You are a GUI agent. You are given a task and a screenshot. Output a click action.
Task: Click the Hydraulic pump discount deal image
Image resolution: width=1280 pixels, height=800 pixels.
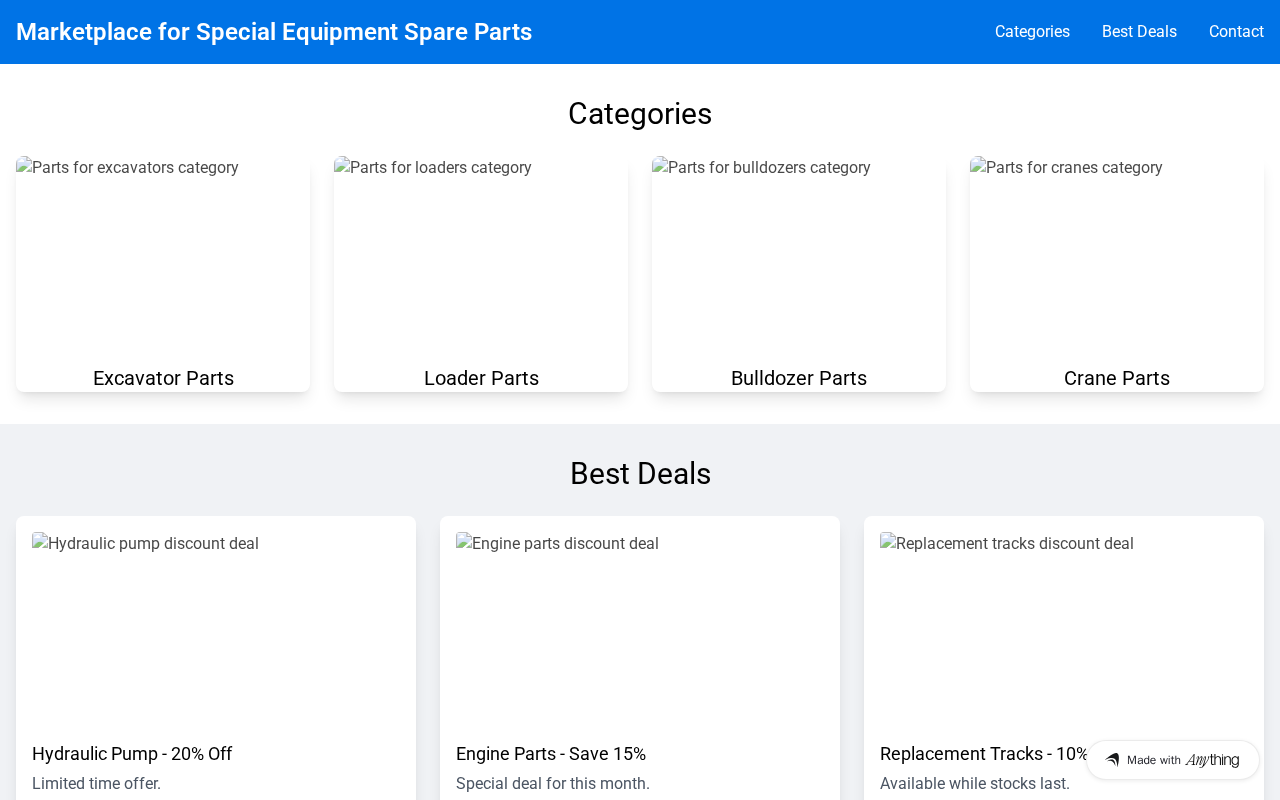click(216, 628)
